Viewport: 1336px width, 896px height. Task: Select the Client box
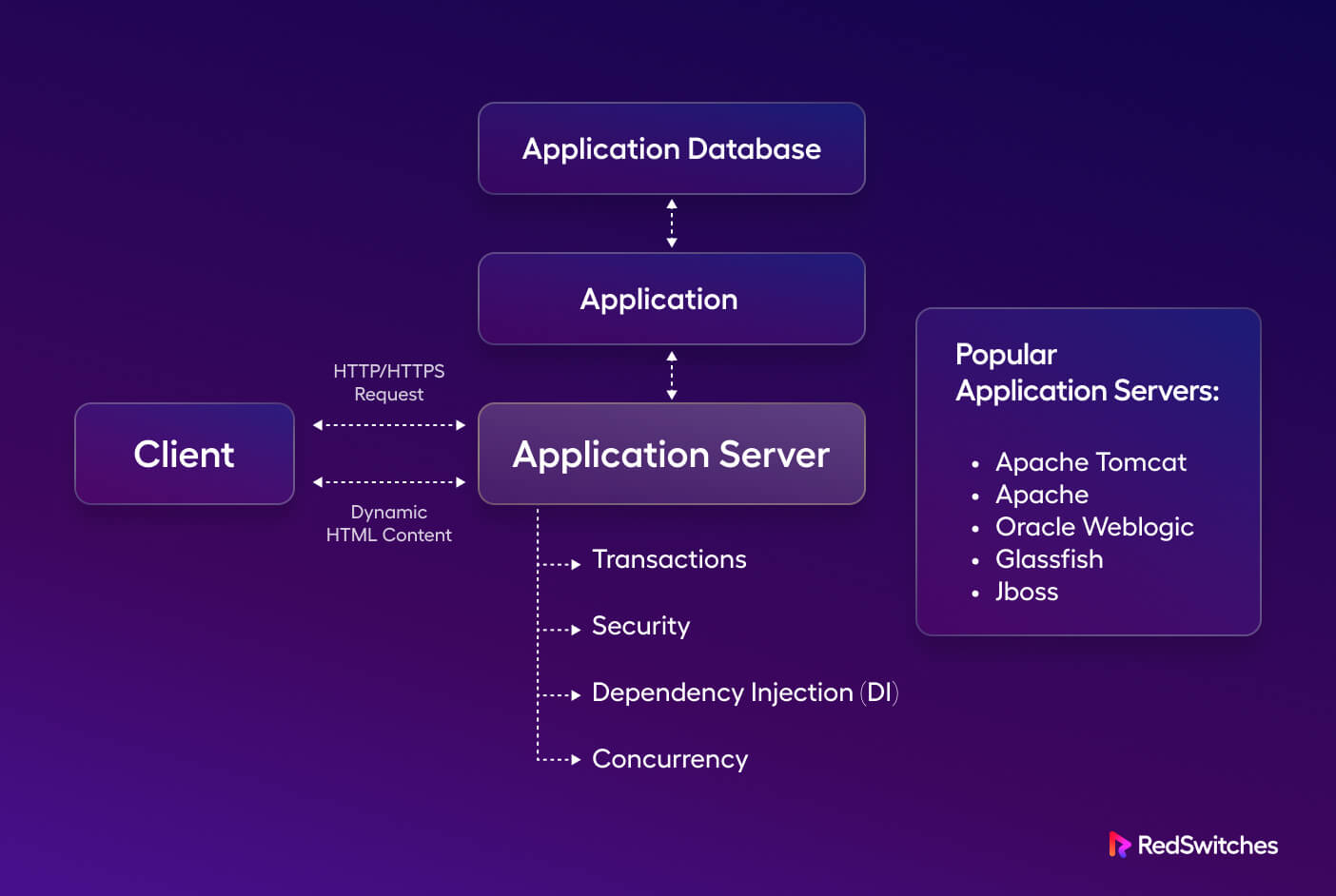185,454
